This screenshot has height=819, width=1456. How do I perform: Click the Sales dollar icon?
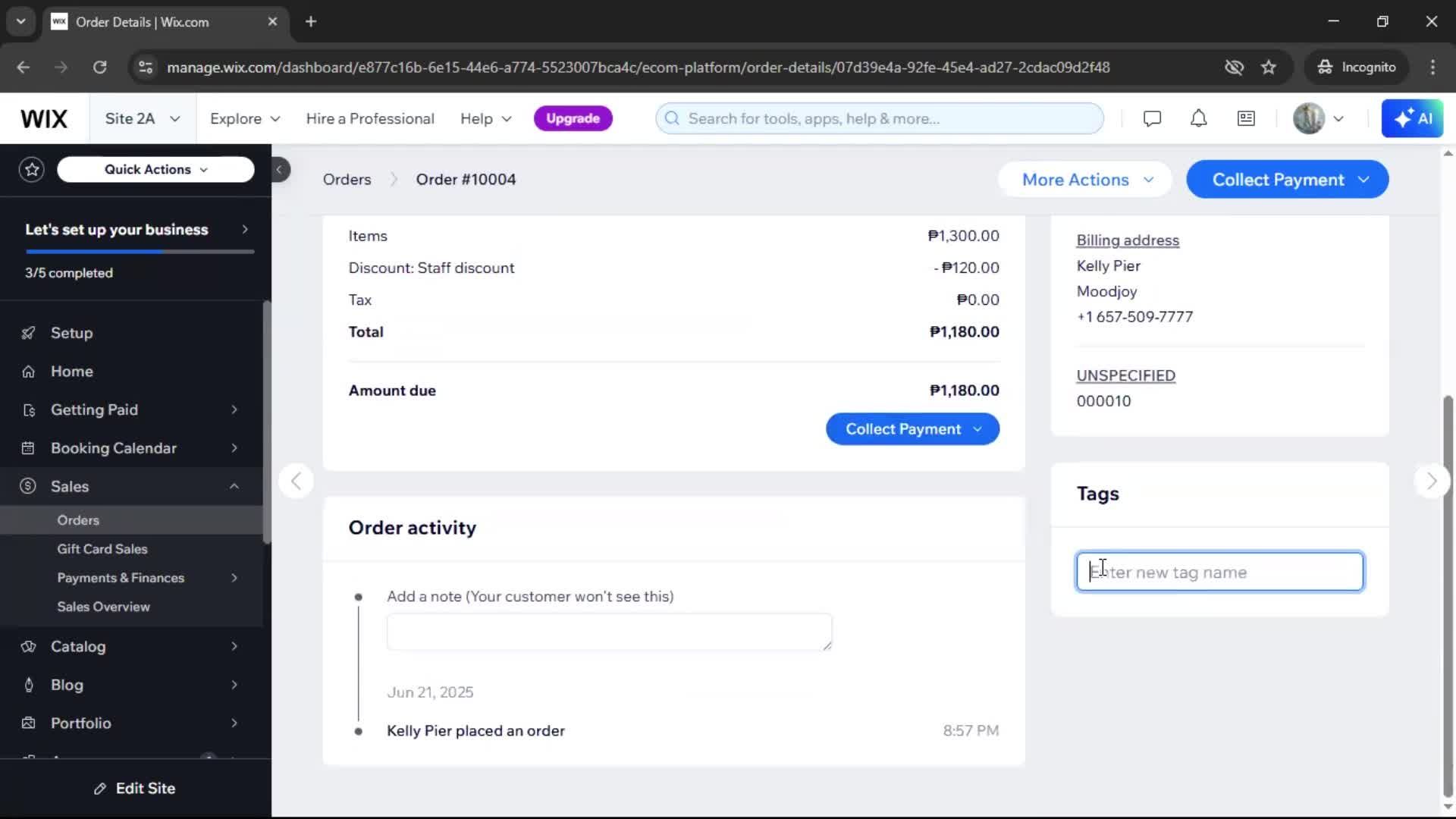tap(28, 486)
